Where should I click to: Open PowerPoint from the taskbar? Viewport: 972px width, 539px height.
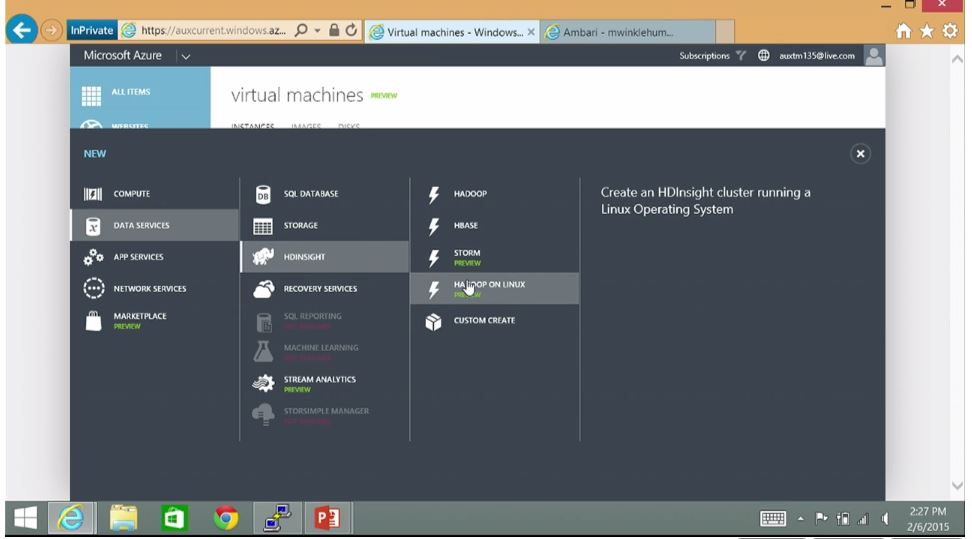(x=327, y=518)
